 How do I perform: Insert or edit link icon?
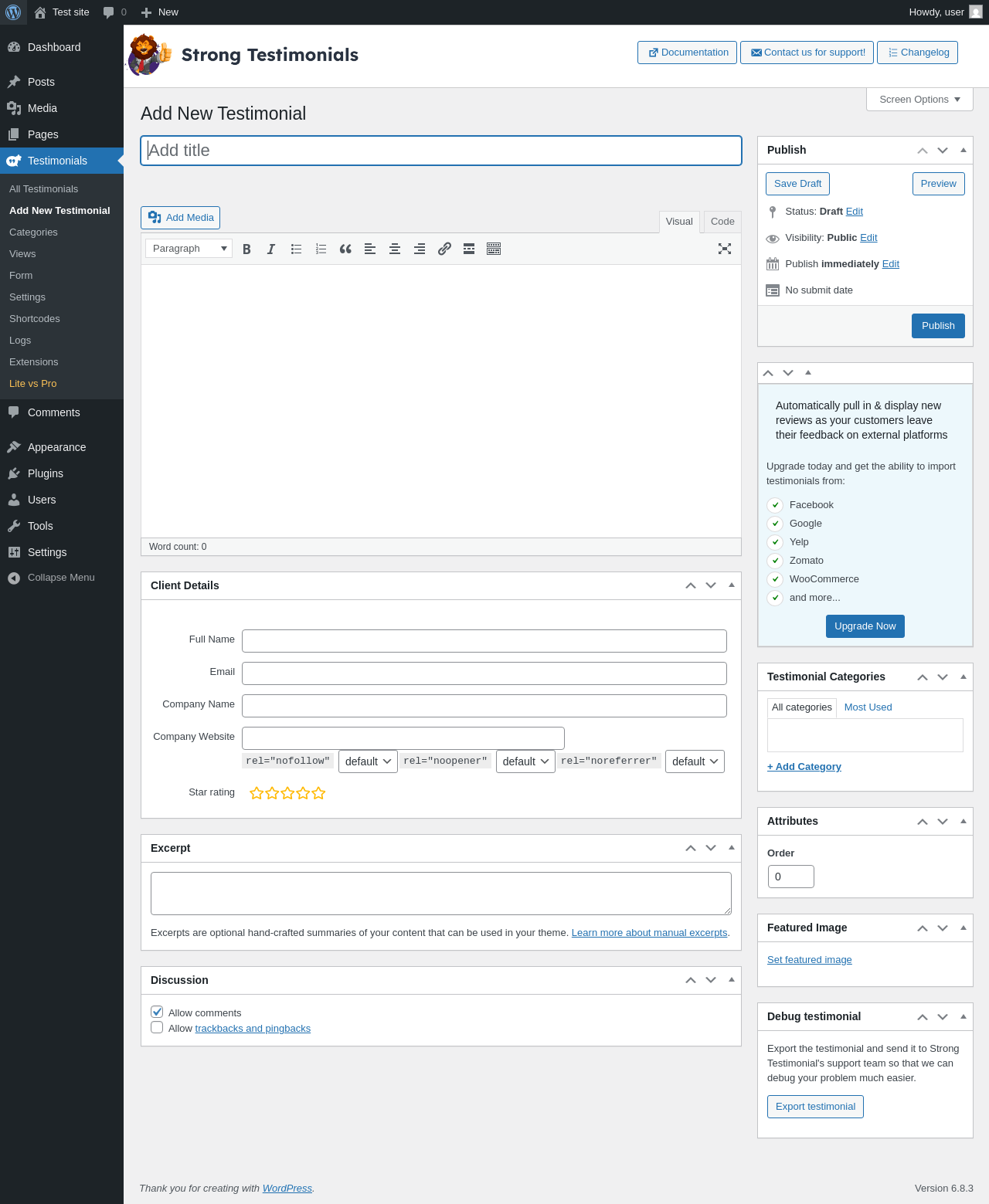coord(444,249)
